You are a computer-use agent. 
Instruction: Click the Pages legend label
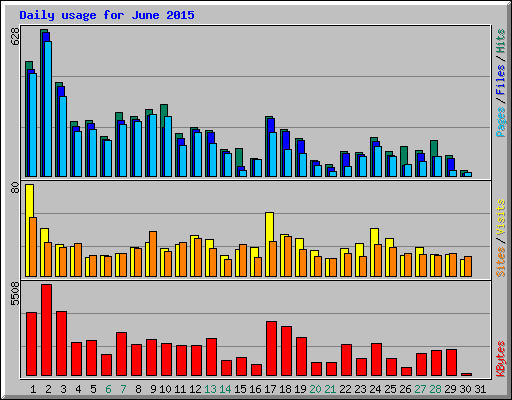click(x=501, y=122)
